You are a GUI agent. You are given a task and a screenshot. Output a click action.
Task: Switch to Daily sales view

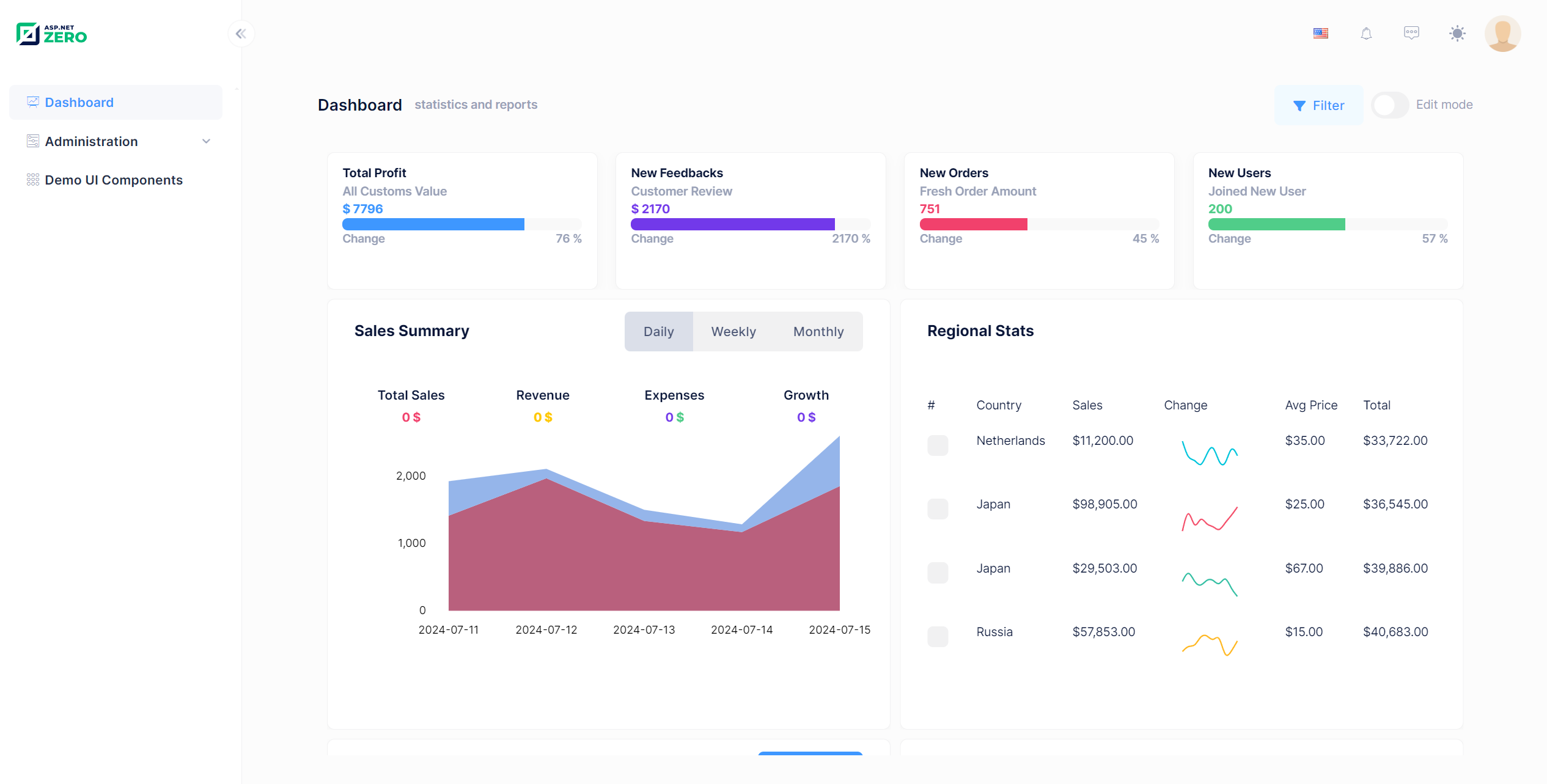pyautogui.click(x=658, y=332)
